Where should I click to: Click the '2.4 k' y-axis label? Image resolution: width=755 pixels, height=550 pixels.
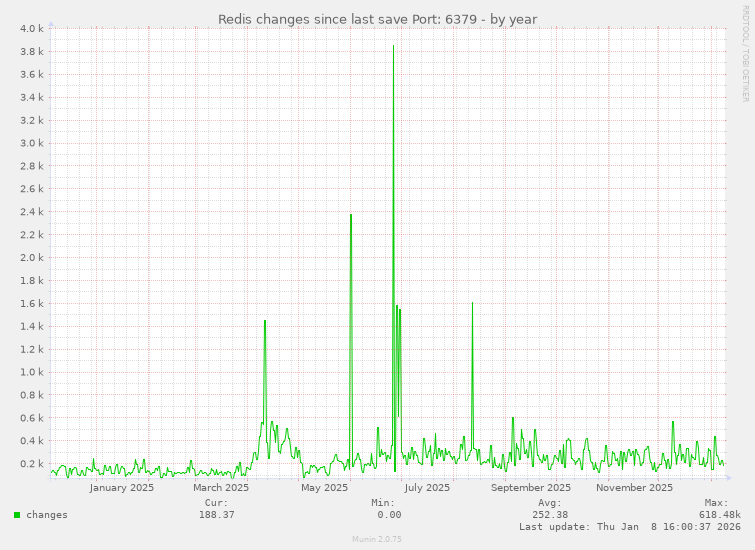[32, 212]
